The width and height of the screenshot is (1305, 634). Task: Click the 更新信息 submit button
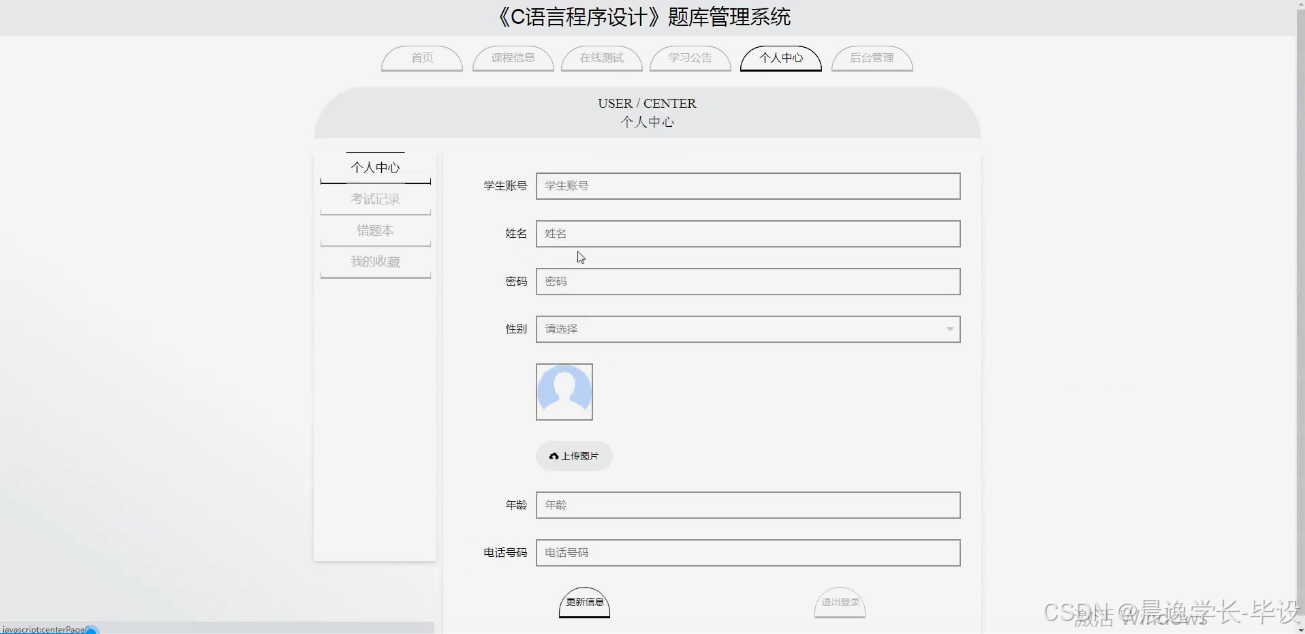584,603
